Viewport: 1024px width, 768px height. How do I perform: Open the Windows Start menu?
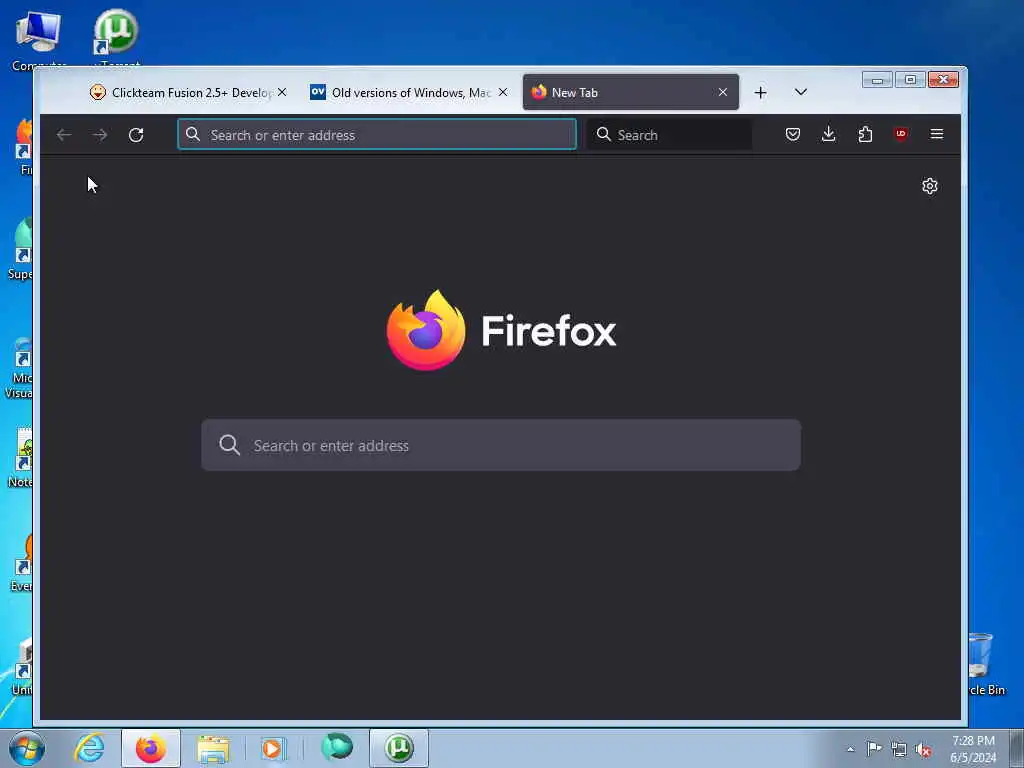[27, 748]
